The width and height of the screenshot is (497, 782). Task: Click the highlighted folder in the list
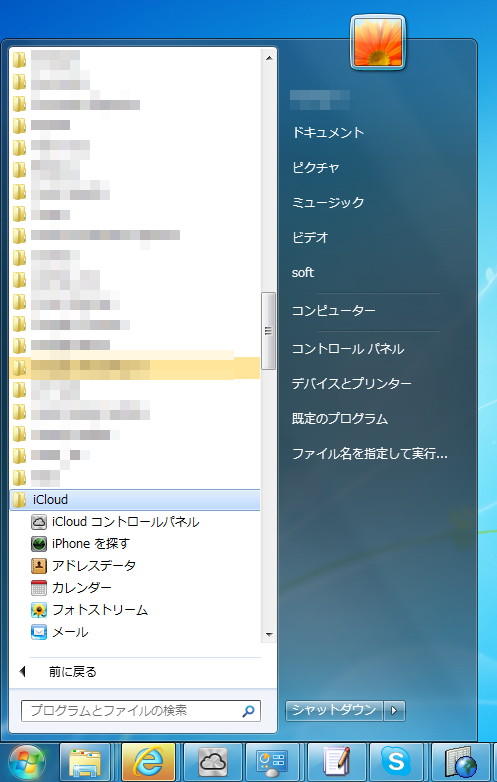pyautogui.click(x=135, y=368)
